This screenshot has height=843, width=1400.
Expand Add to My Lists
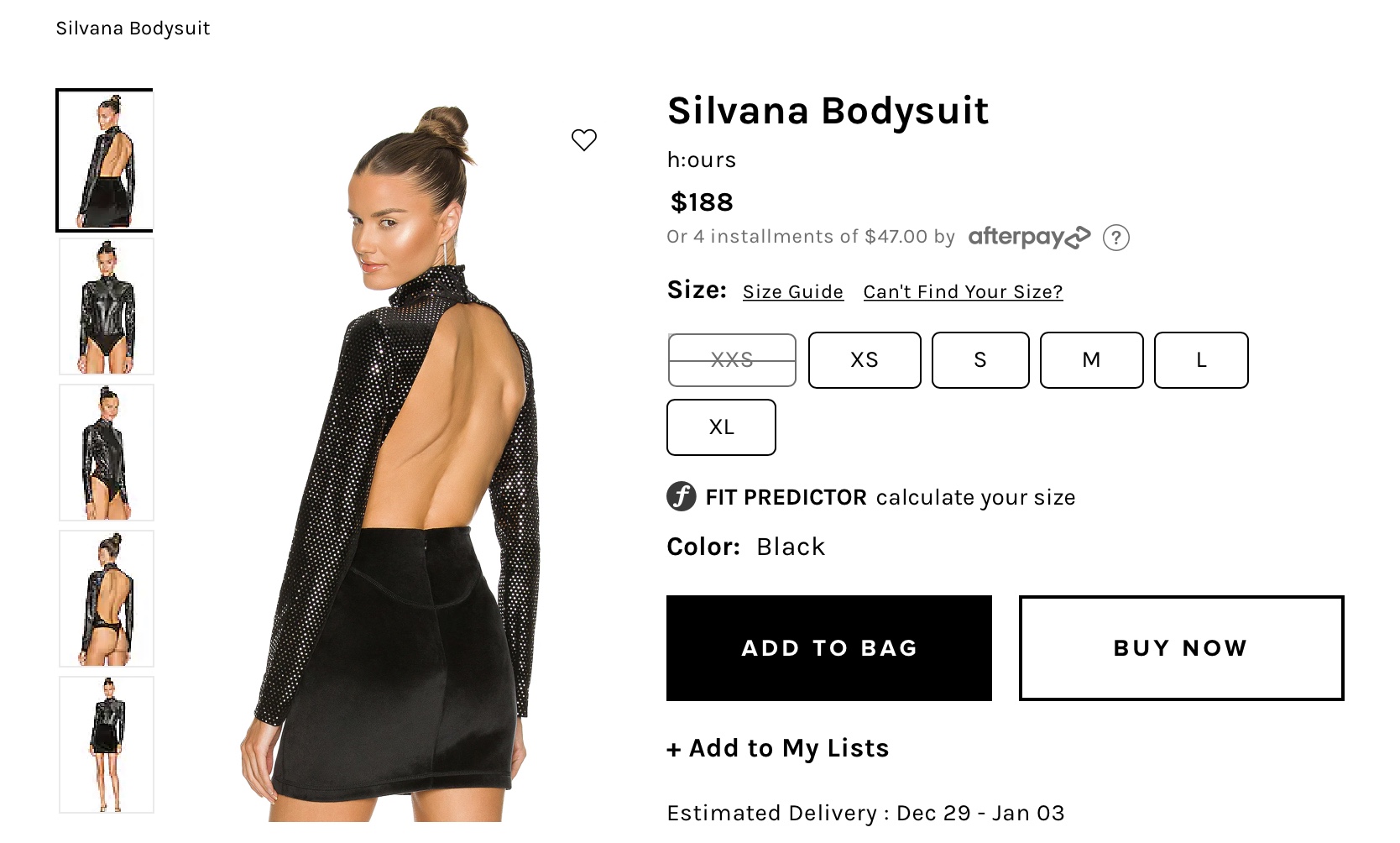[778, 748]
